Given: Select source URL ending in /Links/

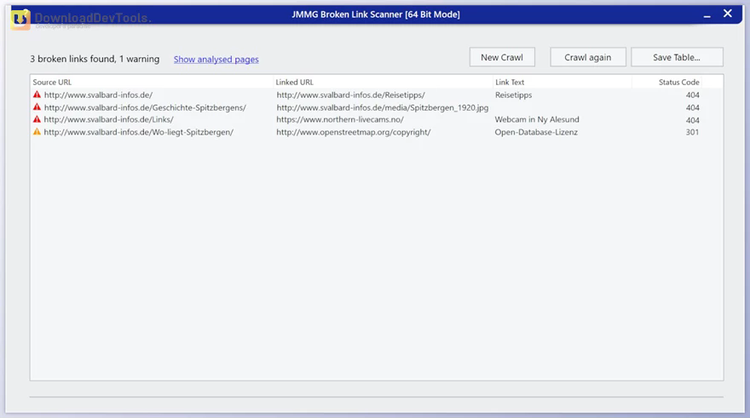Looking at the screenshot, I should (x=109, y=120).
